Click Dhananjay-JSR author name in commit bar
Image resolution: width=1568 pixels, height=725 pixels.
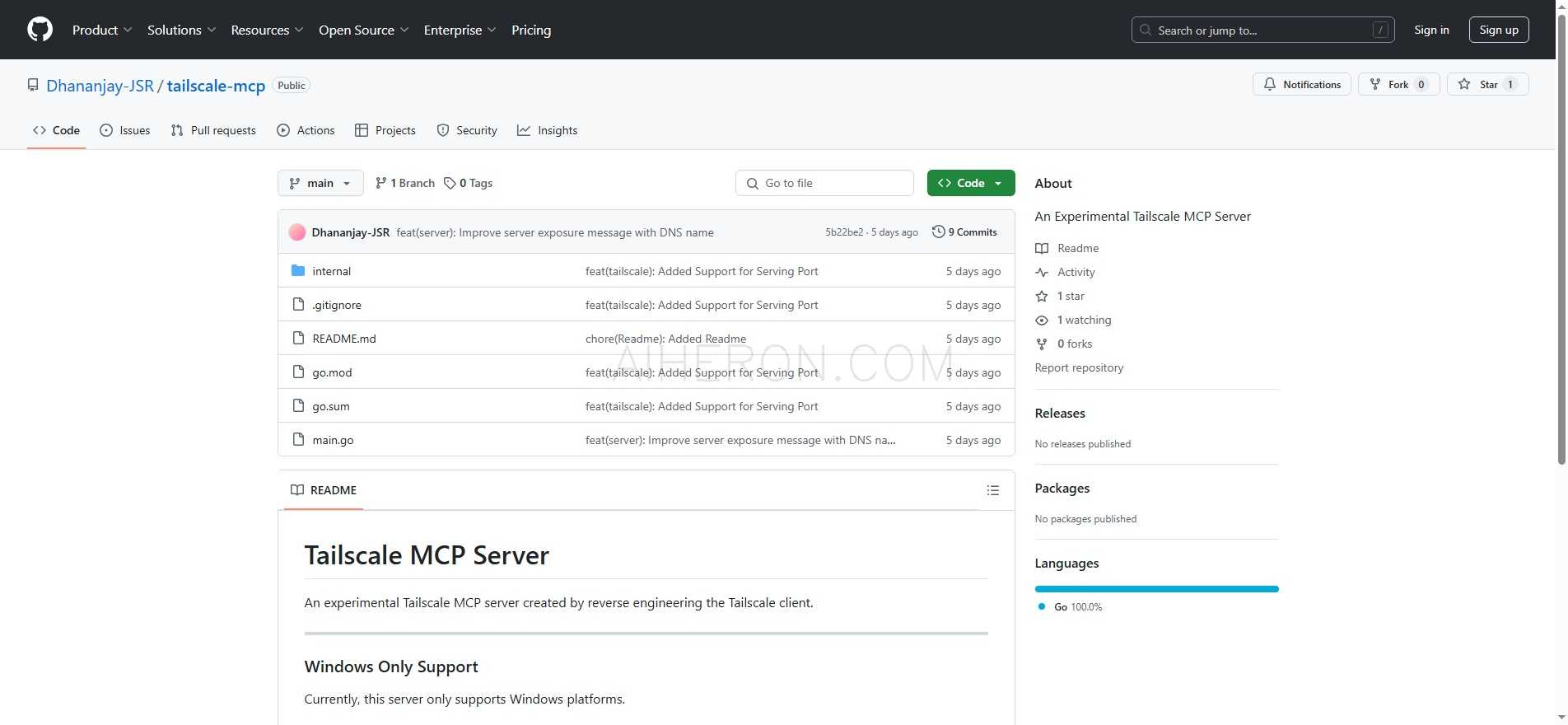351,232
